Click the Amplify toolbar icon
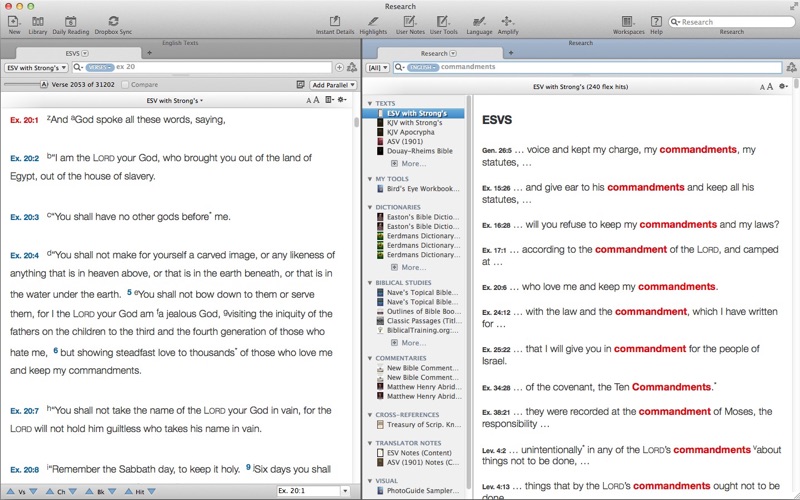 pos(508,21)
